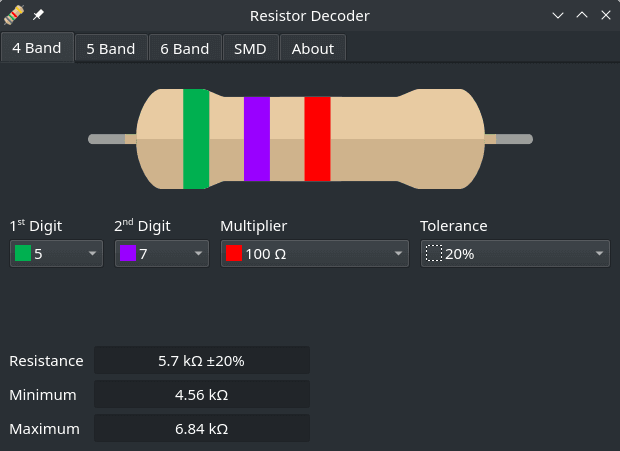Image resolution: width=620 pixels, height=451 pixels.
Task: Open the 6 Band tab
Action: pos(185,48)
